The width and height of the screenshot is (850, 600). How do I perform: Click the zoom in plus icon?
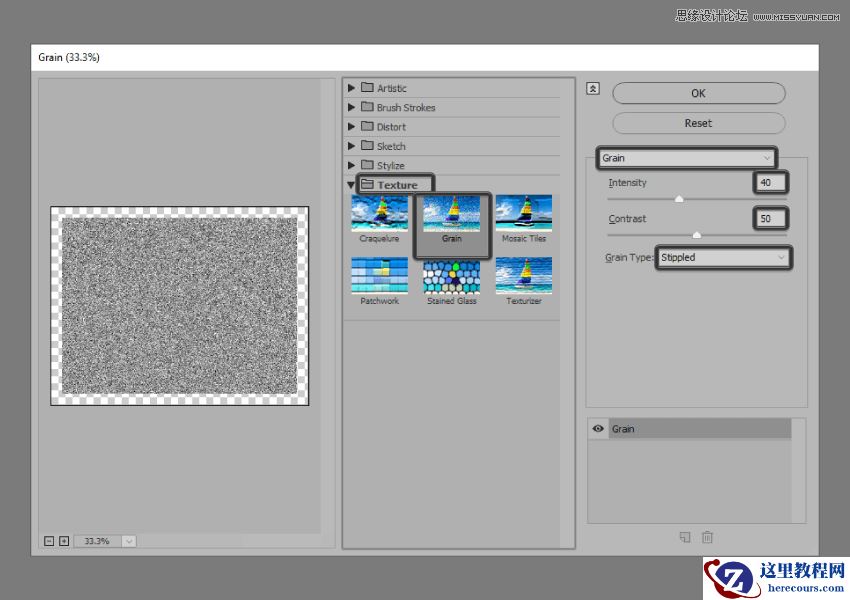click(64, 541)
